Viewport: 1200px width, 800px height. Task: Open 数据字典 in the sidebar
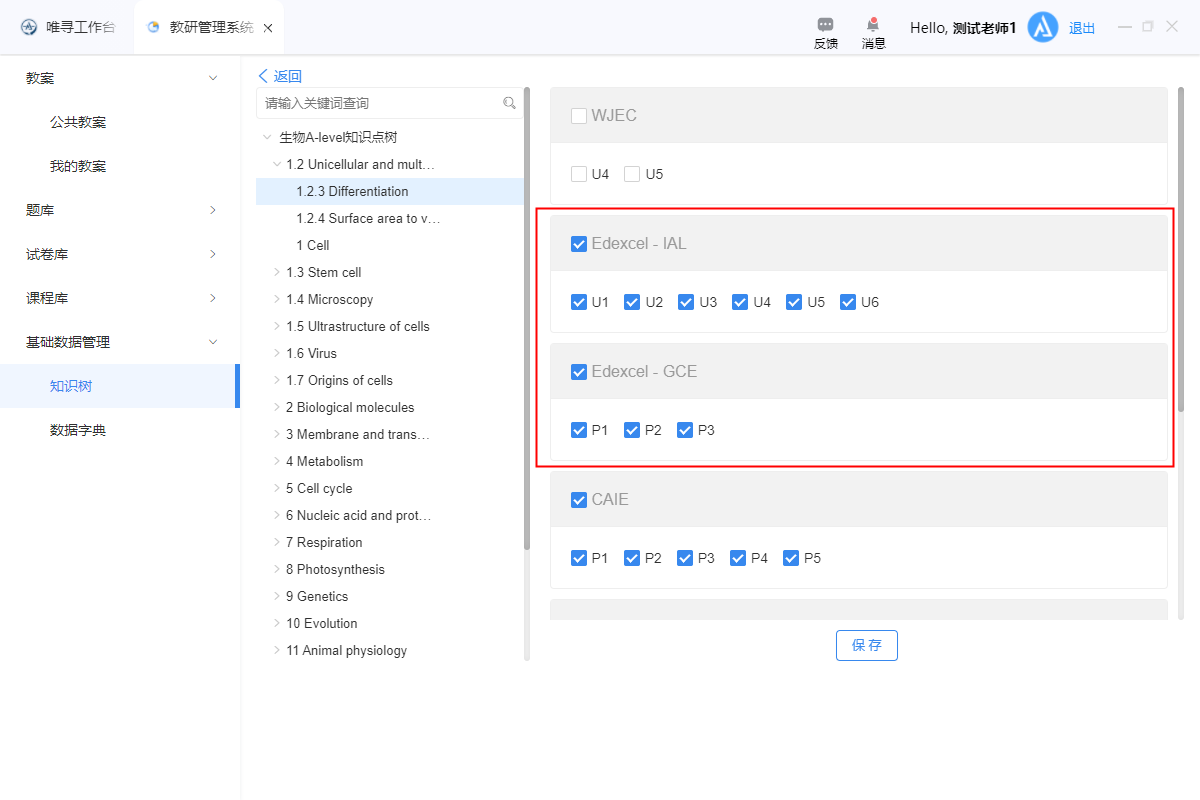click(x=78, y=430)
